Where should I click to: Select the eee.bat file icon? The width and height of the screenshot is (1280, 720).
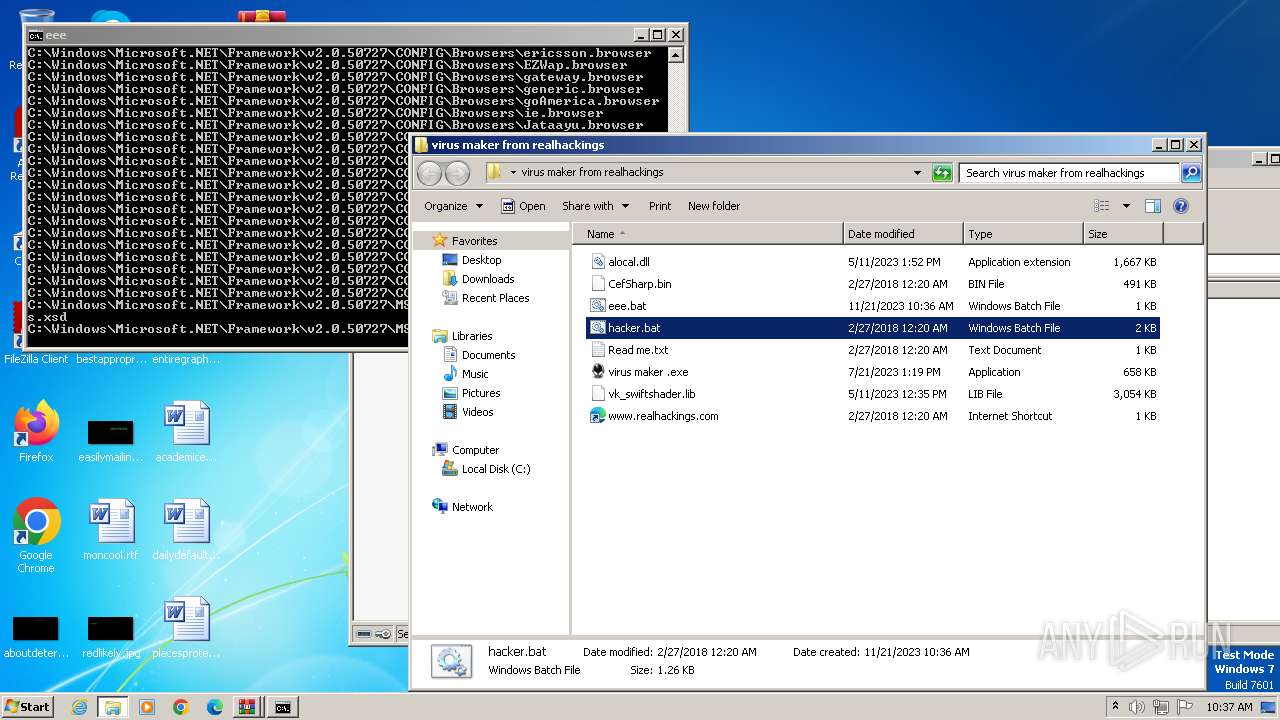(x=598, y=306)
